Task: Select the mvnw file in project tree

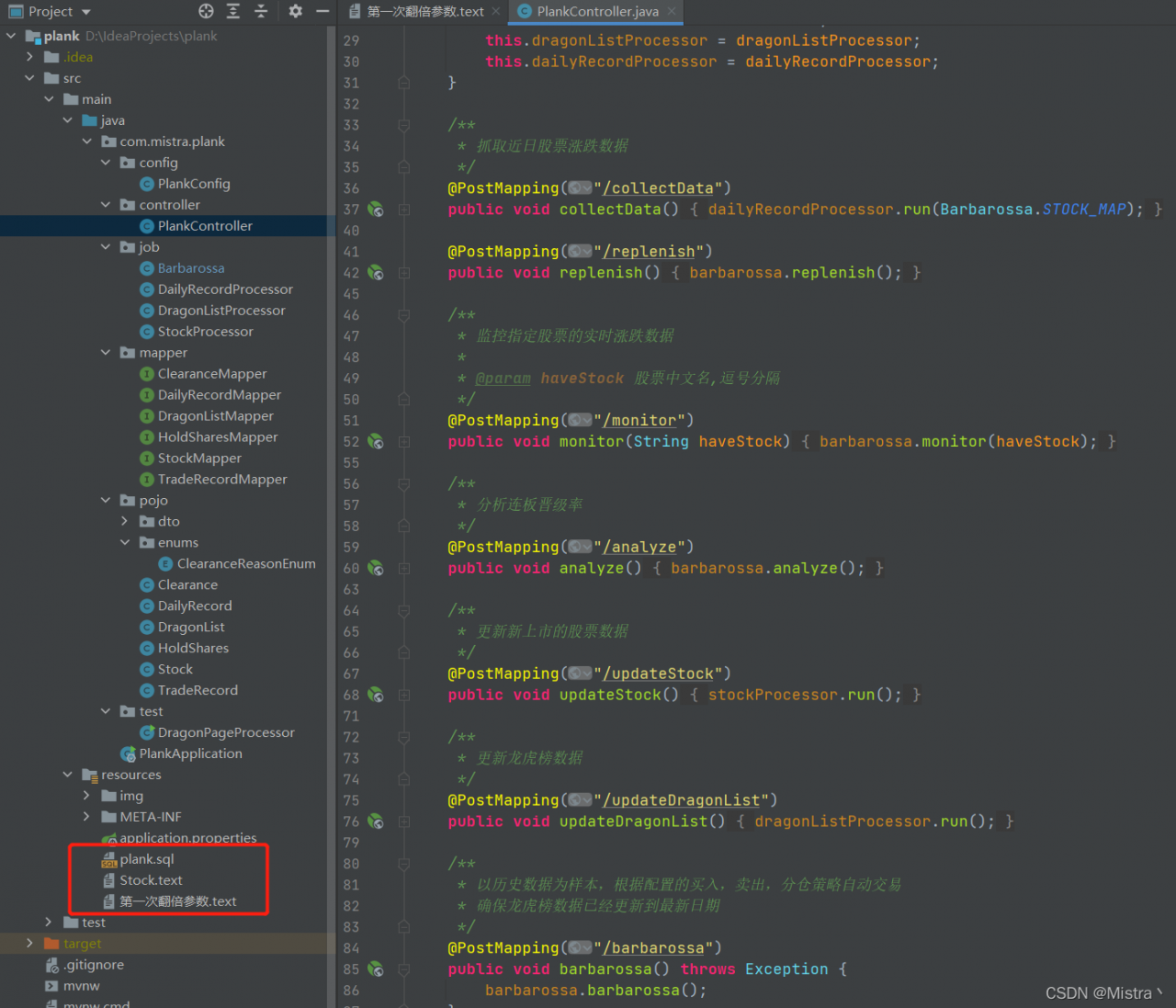Action: 82,986
